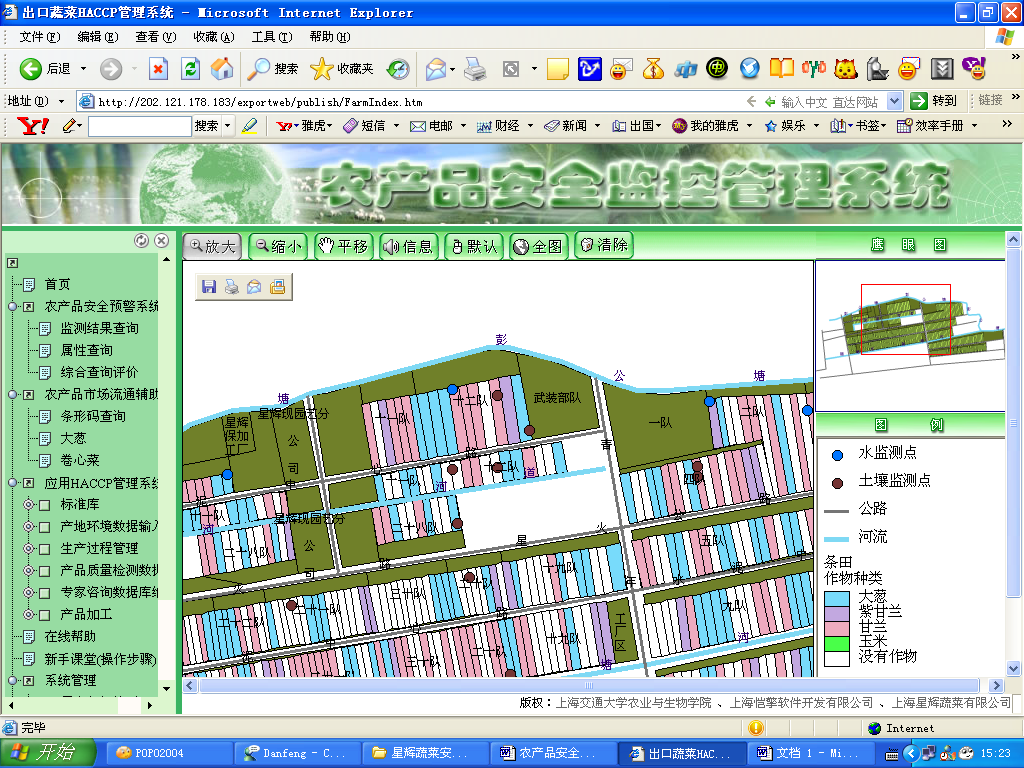Activate the 放大 zoom-in tool
Image resolution: width=1024 pixels, height=768 pixels.
[x=211, y=246]
